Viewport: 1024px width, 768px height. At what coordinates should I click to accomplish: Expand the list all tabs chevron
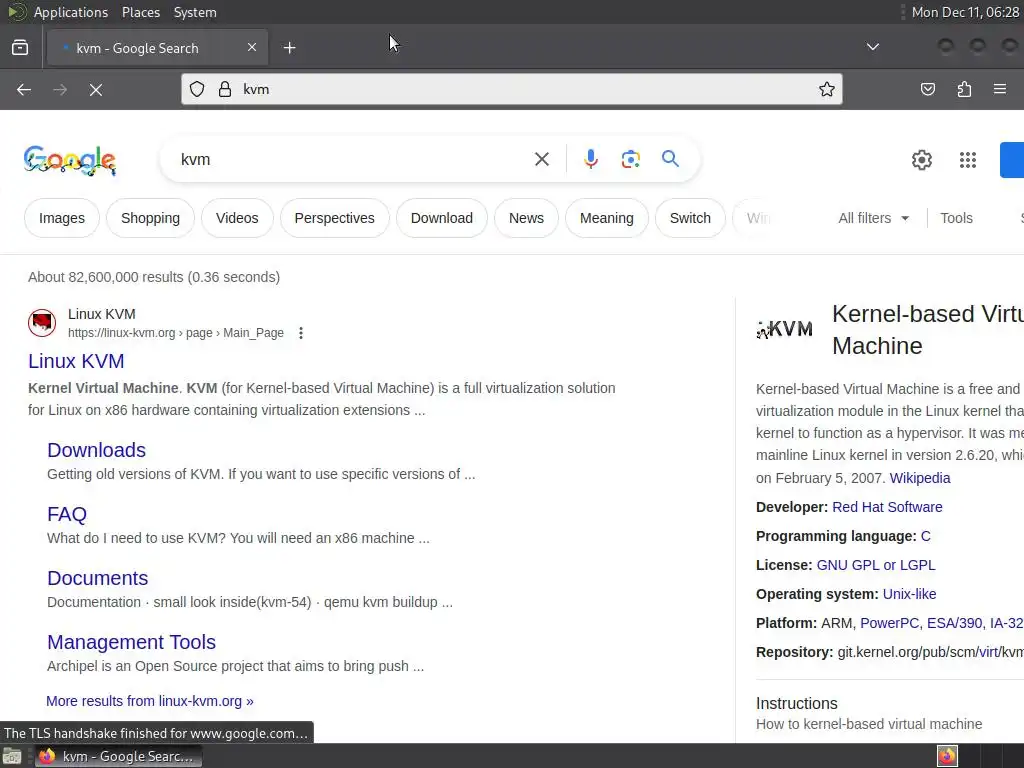tap(872, 47)
